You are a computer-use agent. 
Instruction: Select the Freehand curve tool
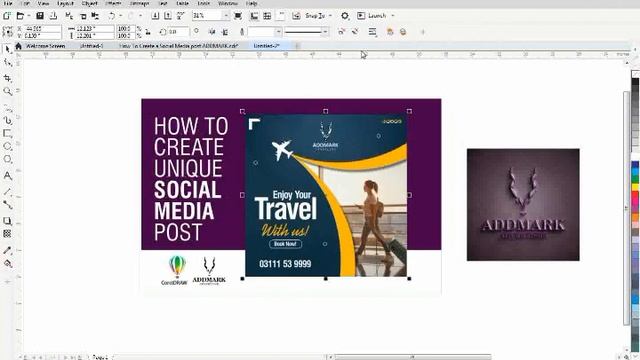tap(7, 108)
